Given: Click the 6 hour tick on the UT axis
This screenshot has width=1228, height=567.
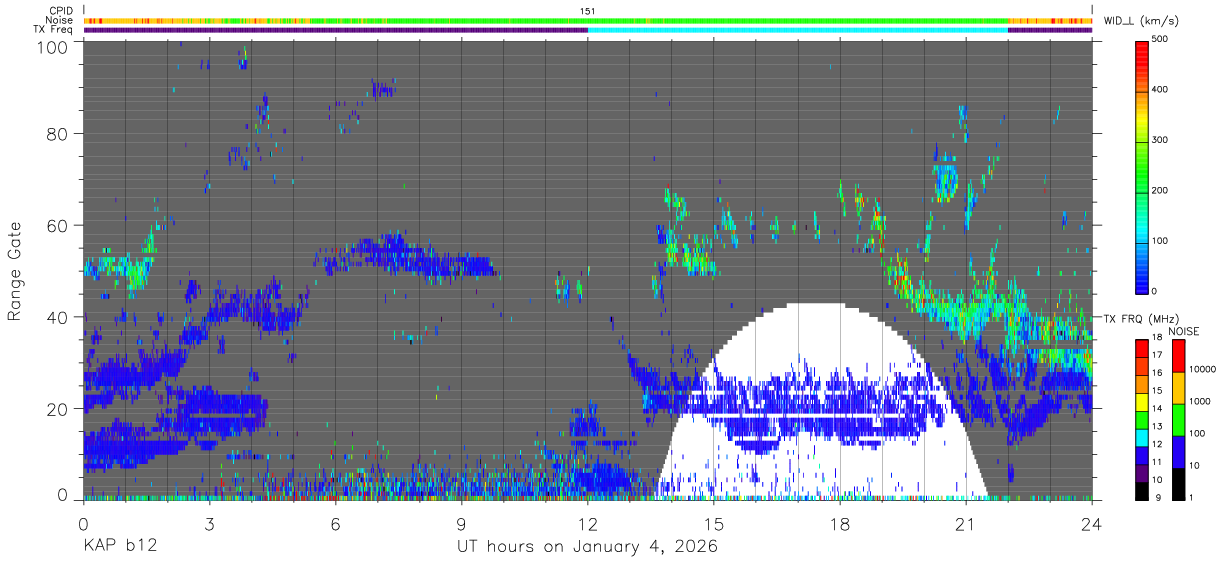Looking at the screenshot, I should [335, 524].
